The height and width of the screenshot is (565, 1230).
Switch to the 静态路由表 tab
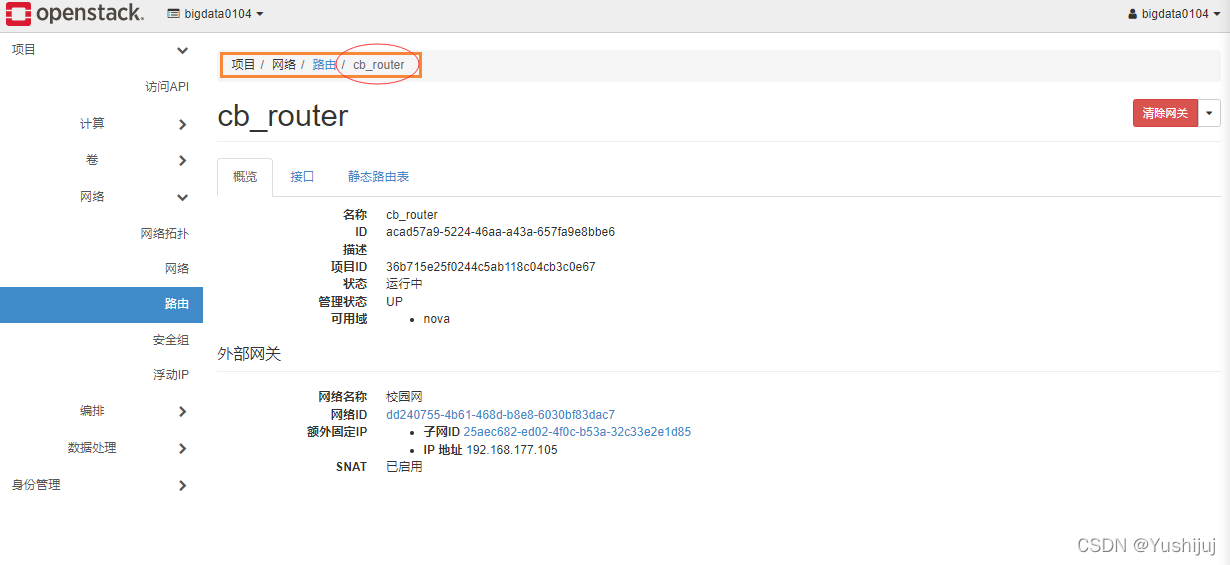378,177
